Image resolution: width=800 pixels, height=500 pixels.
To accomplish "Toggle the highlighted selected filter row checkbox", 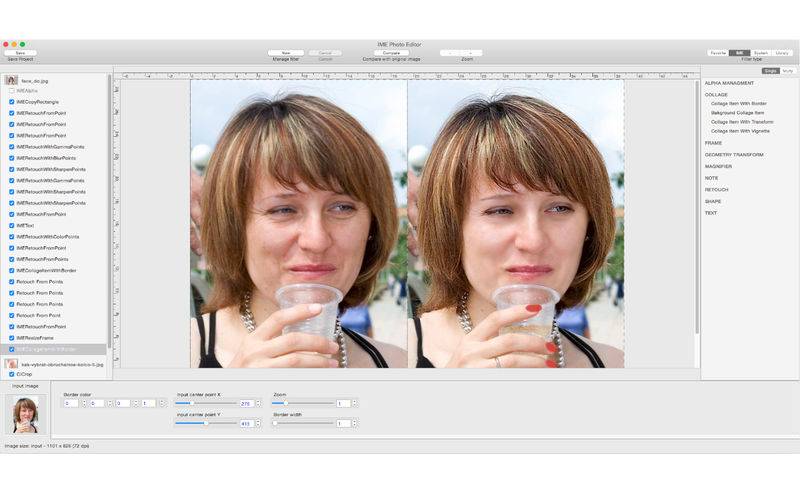I will coord(12,349).
